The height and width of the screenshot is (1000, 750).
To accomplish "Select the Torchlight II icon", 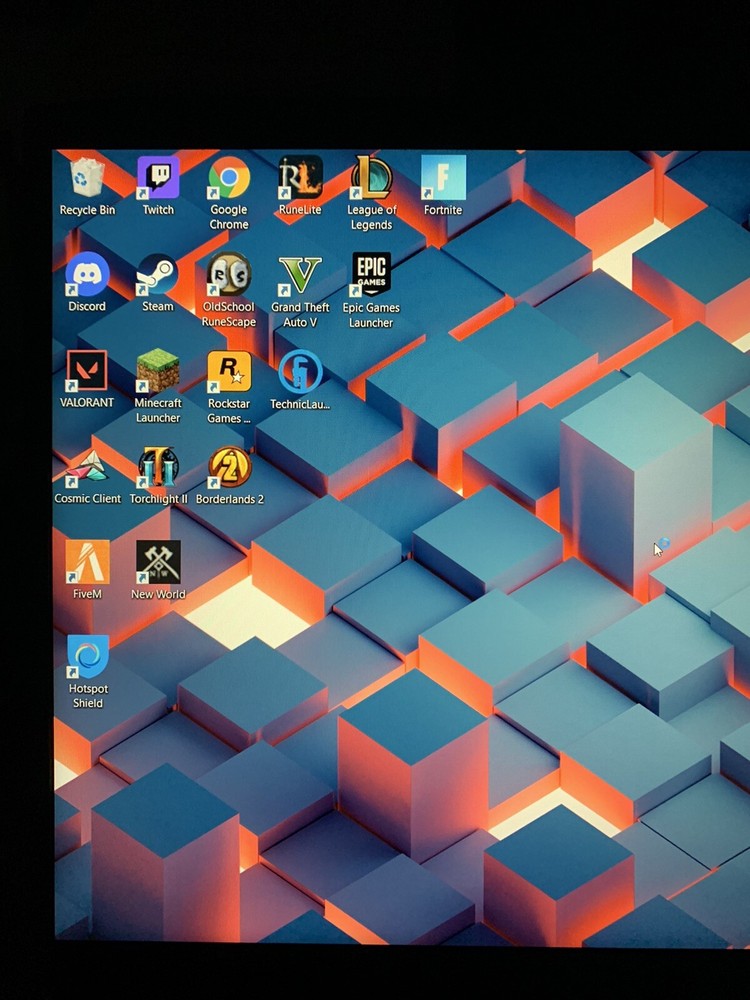I will tap(158, 467).
